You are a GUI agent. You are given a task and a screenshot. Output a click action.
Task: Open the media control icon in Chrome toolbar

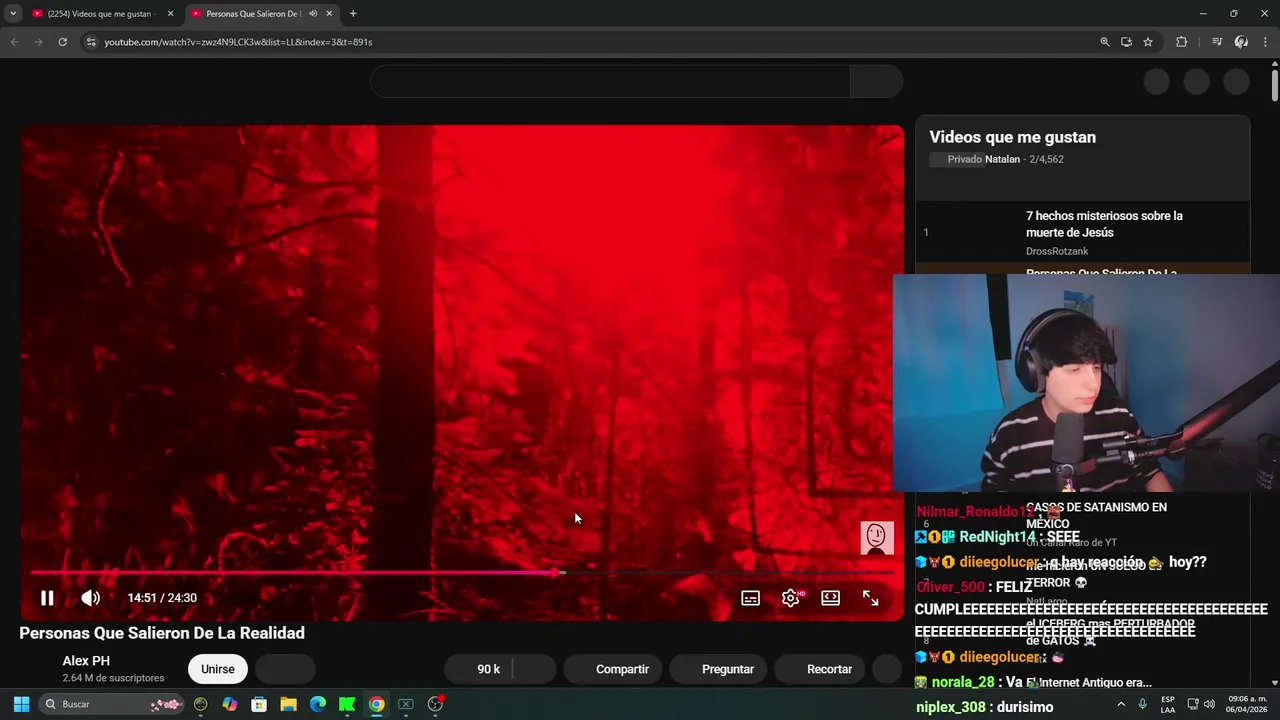coord(1216,42)
